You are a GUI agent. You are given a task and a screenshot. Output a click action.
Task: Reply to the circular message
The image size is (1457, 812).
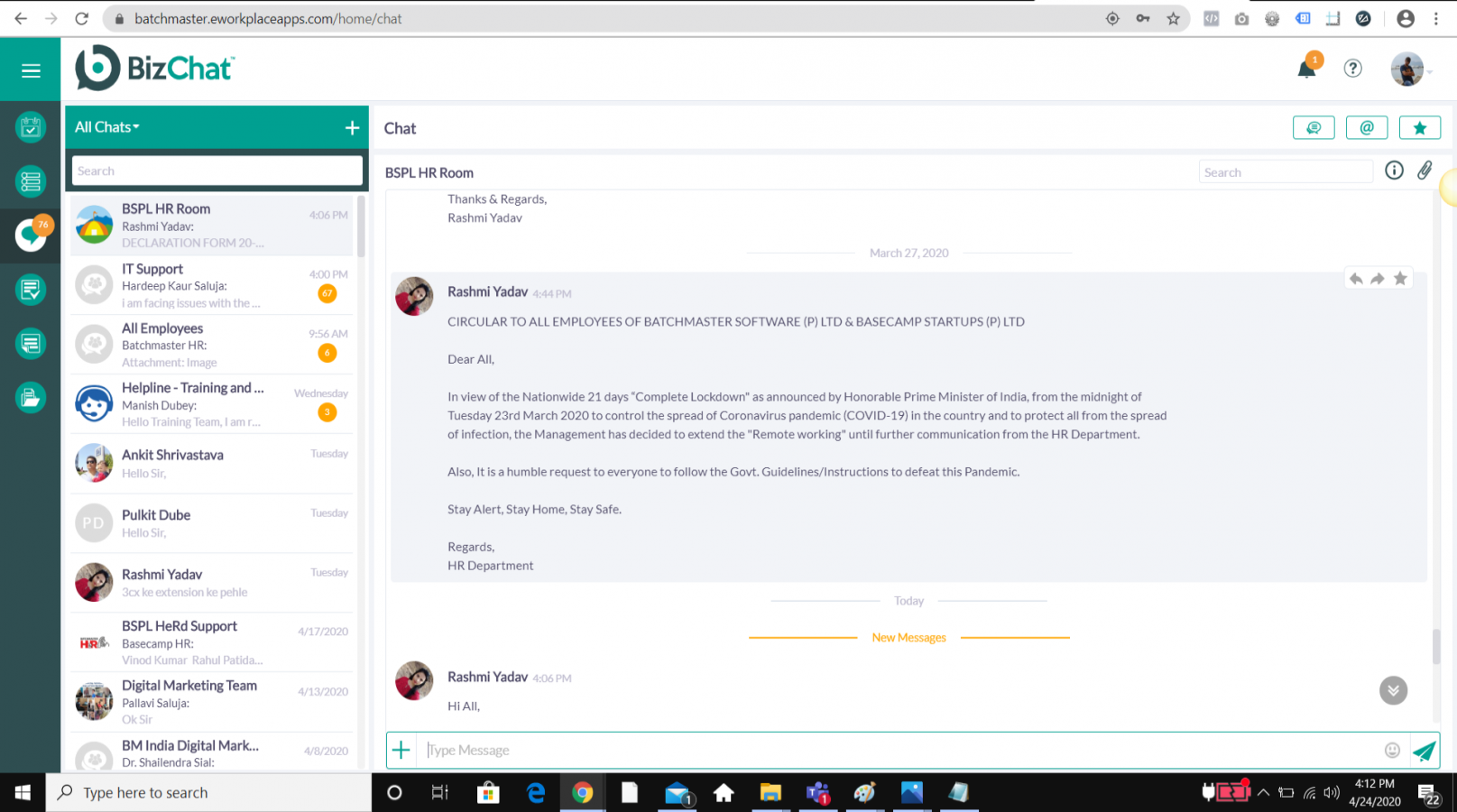pyautogui.click(x=1355, y=279)
